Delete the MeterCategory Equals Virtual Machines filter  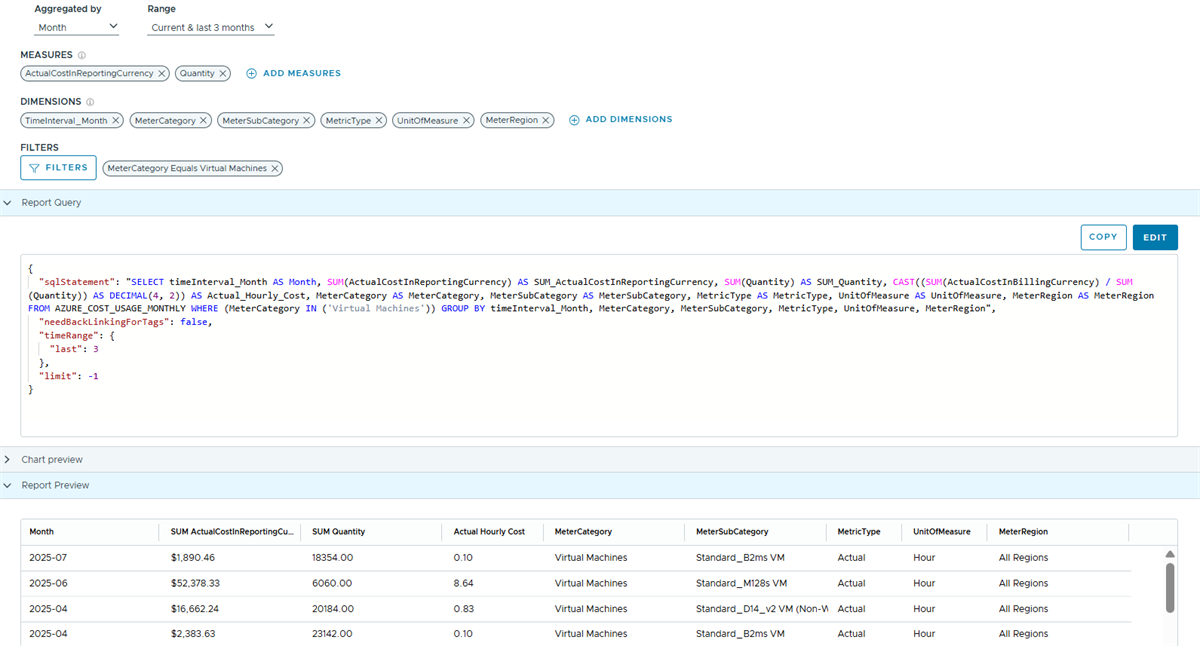[x=275, y=169]
